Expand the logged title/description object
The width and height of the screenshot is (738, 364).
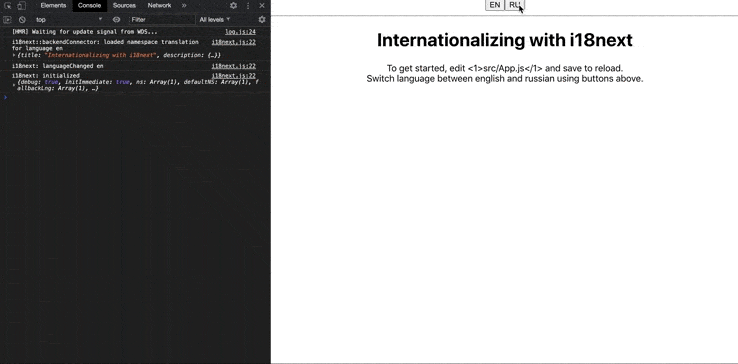(x=14, y=56)
